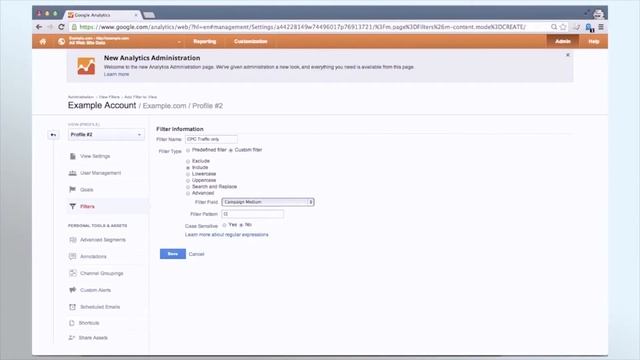This screenshot has width=640, height=360.
Task: Click the Filter Name input field
Action: (x=211, y=139)
